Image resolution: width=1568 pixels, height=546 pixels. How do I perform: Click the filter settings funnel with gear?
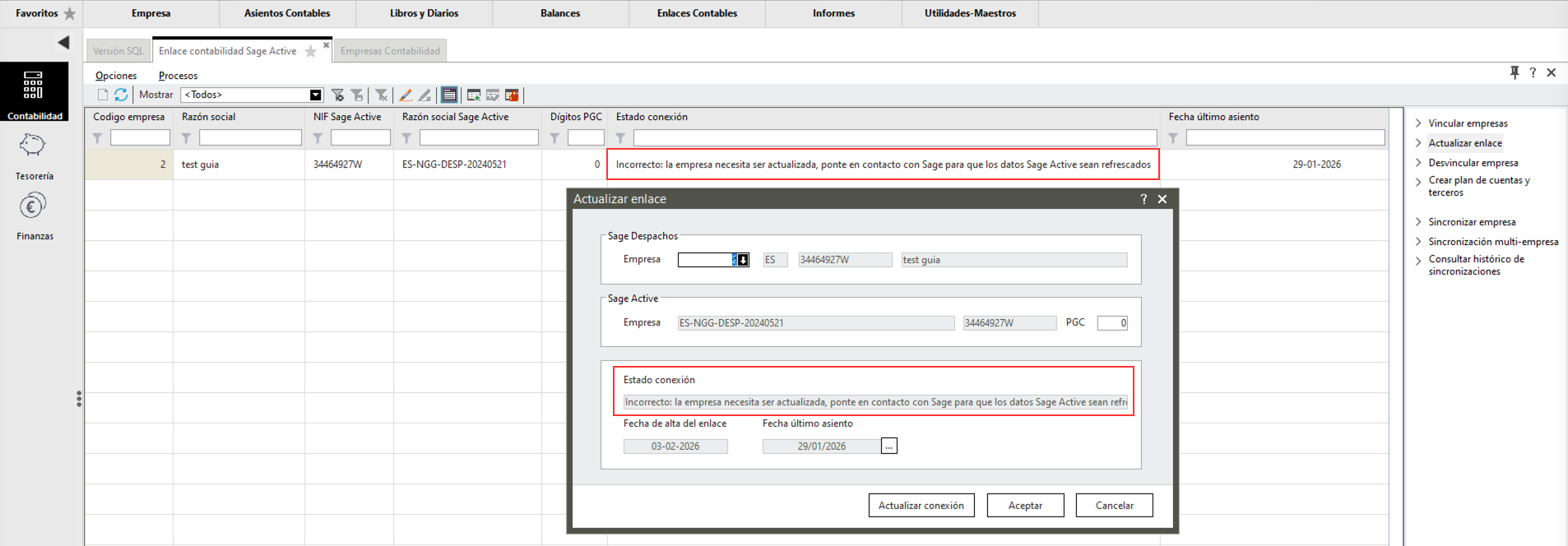(x=337, y=95)
